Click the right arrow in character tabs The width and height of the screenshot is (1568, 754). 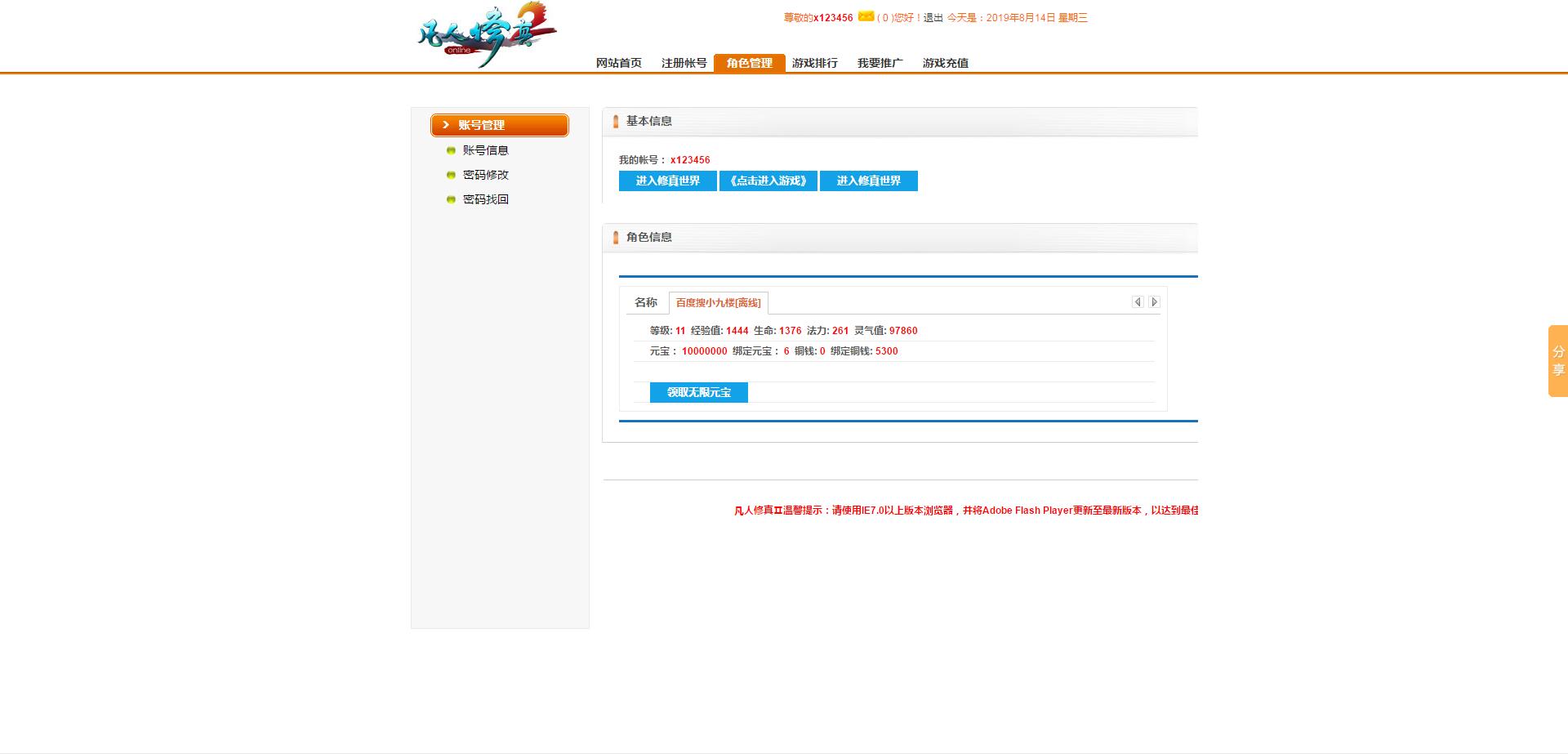(x=1154, y=302)
